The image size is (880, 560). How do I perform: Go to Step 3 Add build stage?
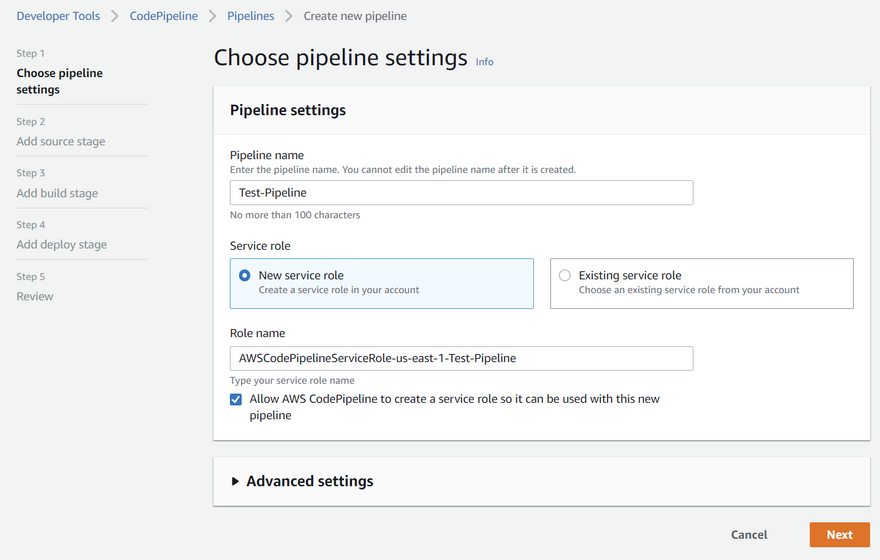click(57, 193)
